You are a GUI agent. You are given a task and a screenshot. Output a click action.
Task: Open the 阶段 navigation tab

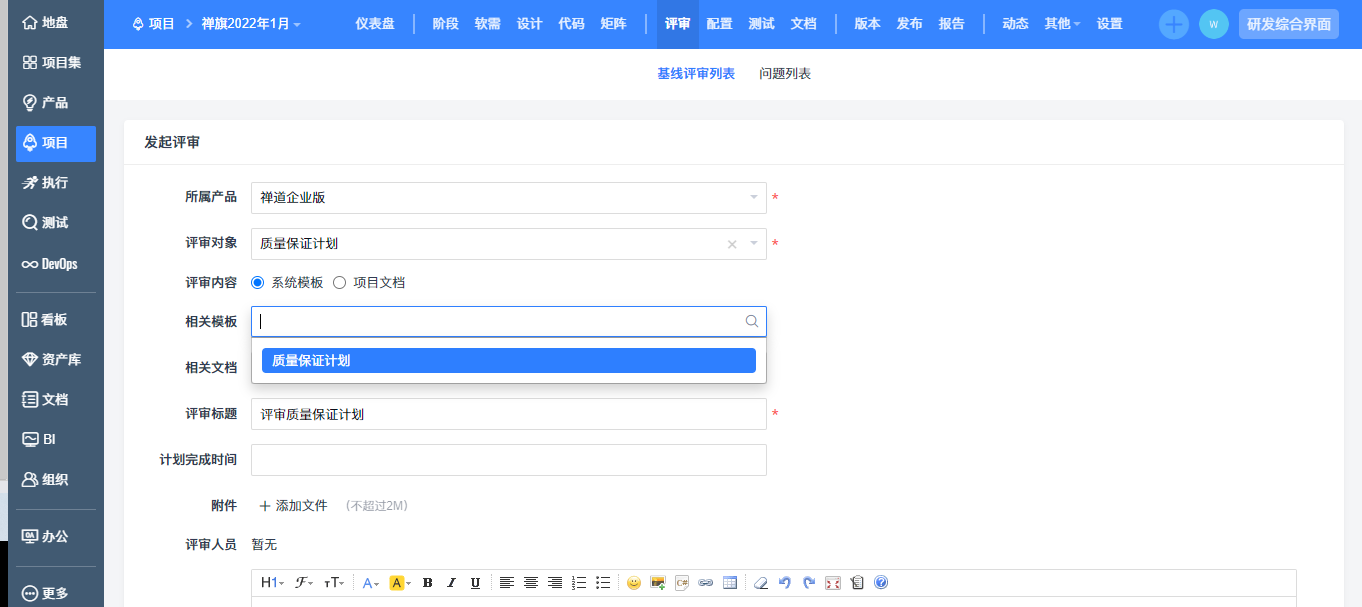[446, 24]
